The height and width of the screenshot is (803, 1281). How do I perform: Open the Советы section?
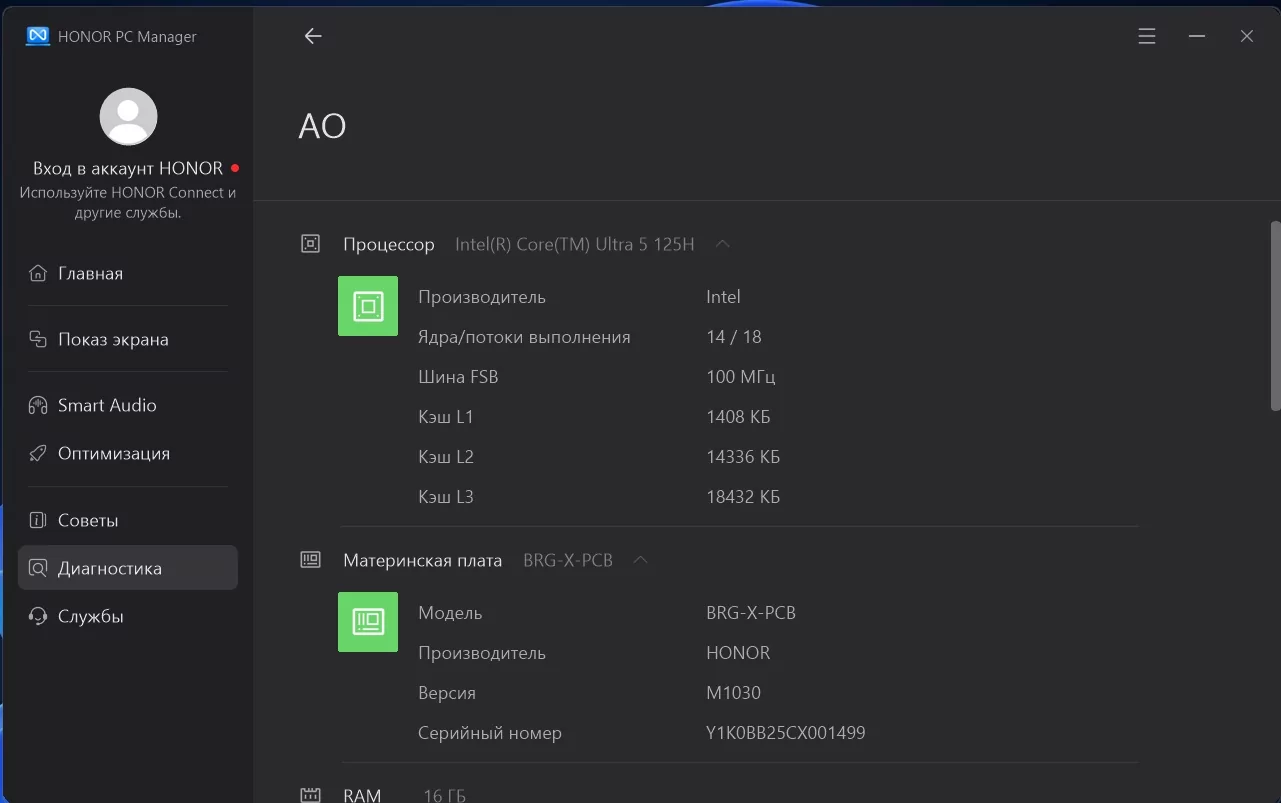[88, 520]
